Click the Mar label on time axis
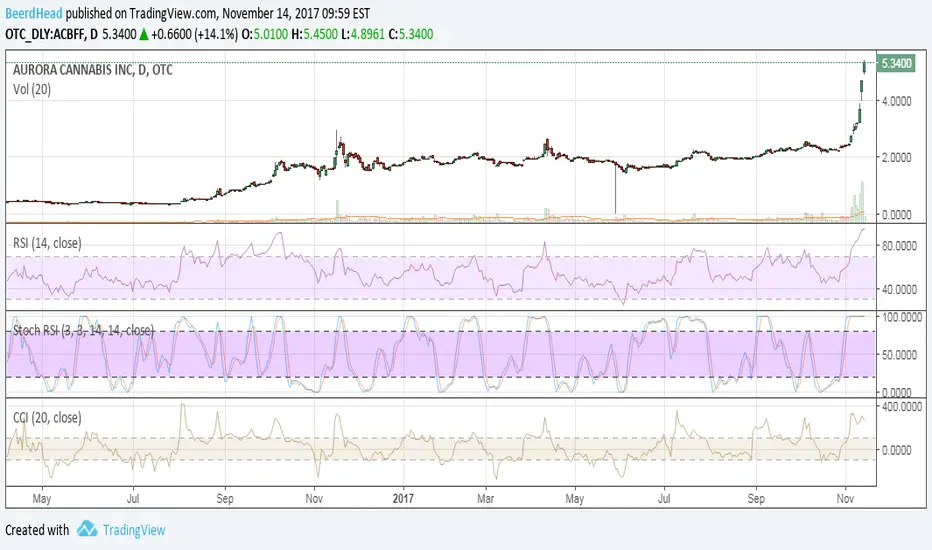 coord(486,498)
